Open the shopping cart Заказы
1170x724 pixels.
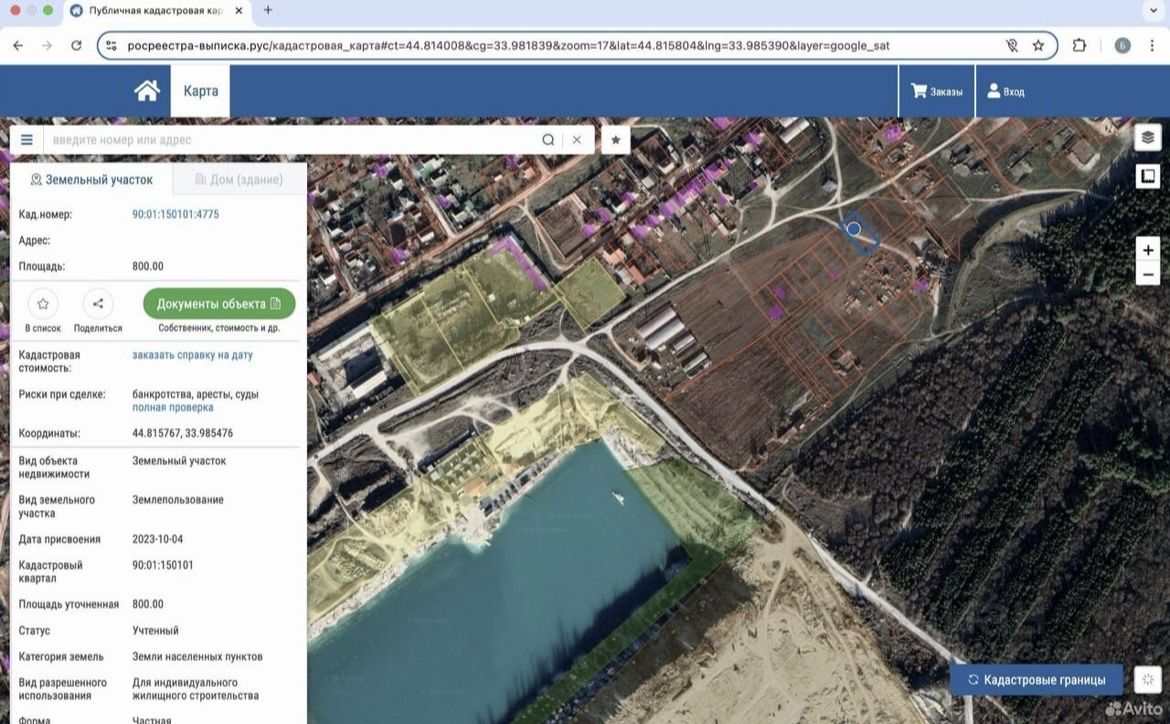pyautogui.click(x=936, y=91)
